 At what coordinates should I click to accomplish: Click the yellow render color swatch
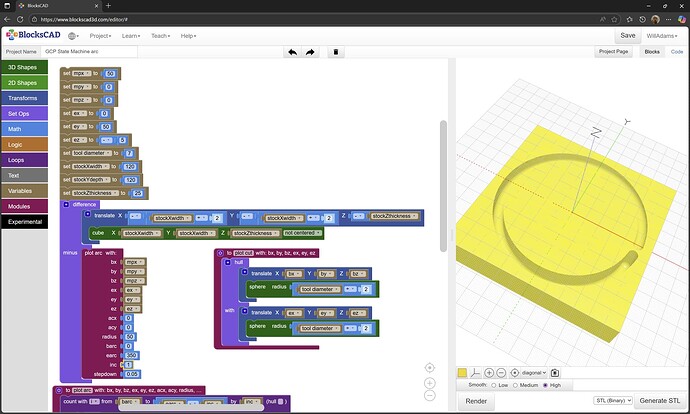[x=462, y=372]
